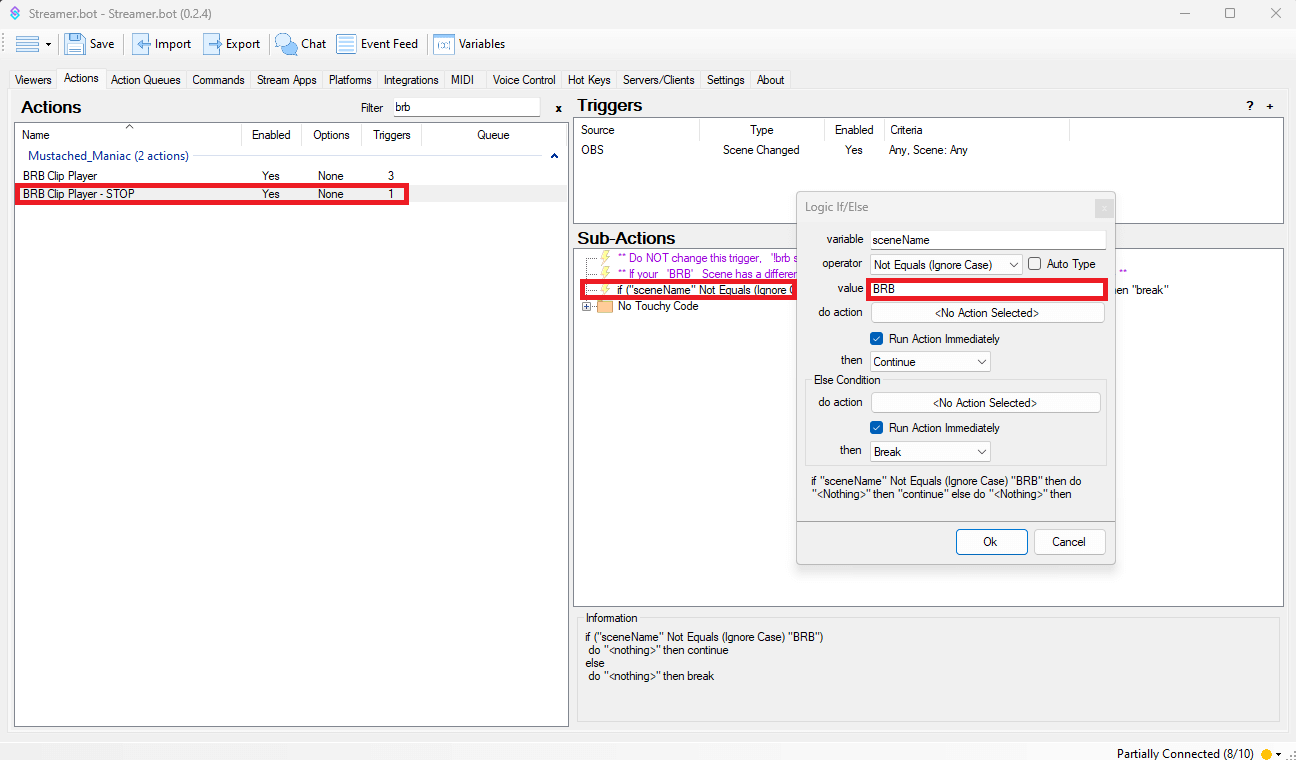Click the add trigger plus icon
The width and height of the screenshot is (1296, 760).
pyautogui.click(x=1270, y=106)
